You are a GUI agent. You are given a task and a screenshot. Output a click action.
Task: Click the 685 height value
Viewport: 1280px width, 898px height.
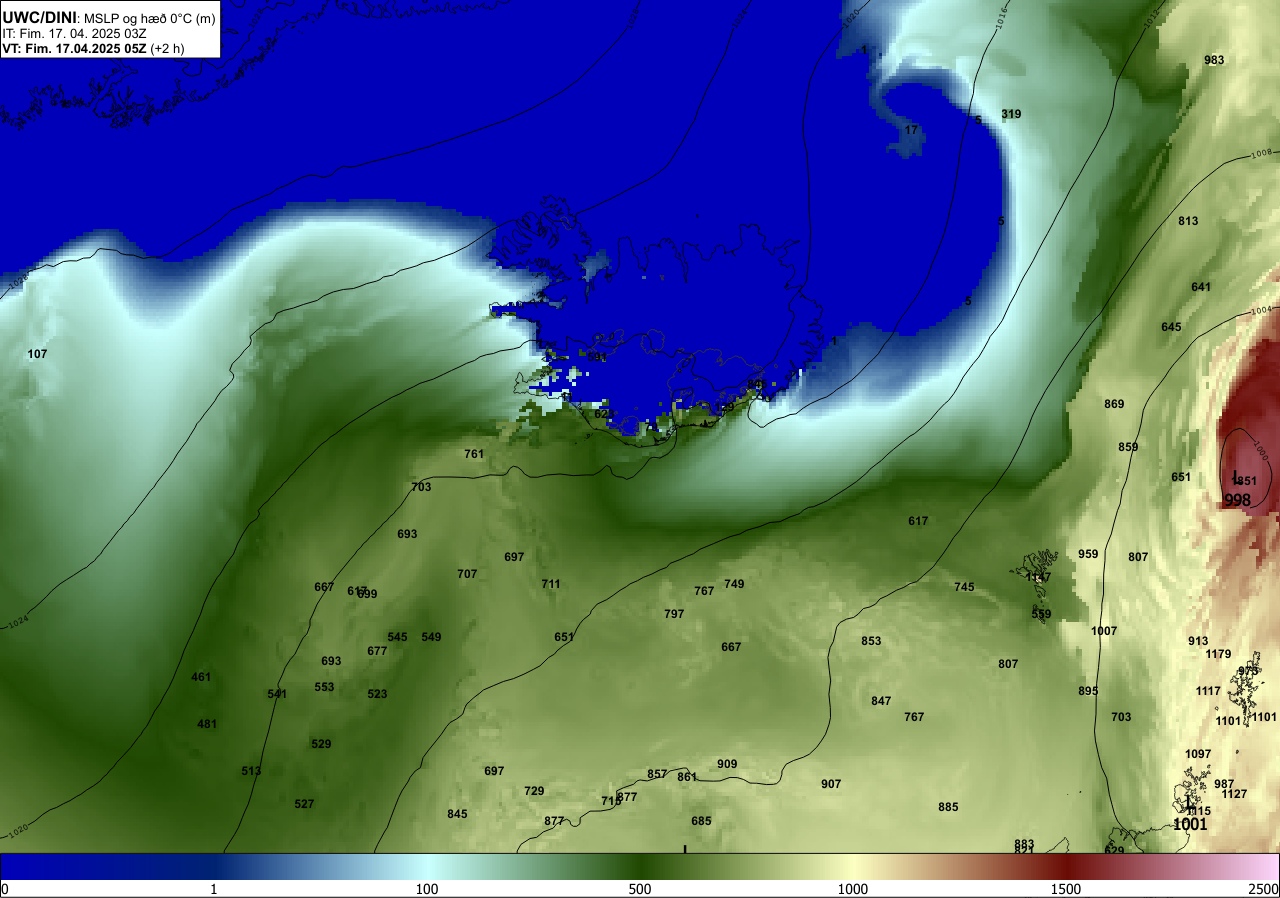pyautogui.click(x=701, y=821)
